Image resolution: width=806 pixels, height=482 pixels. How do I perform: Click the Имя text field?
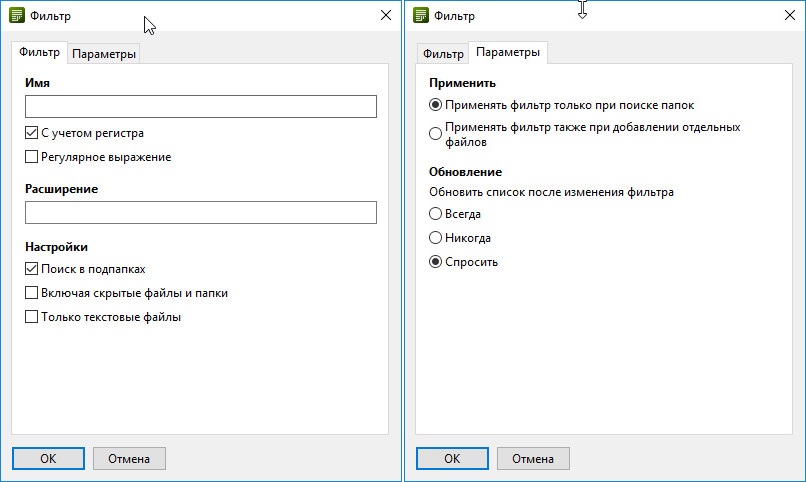200,107
